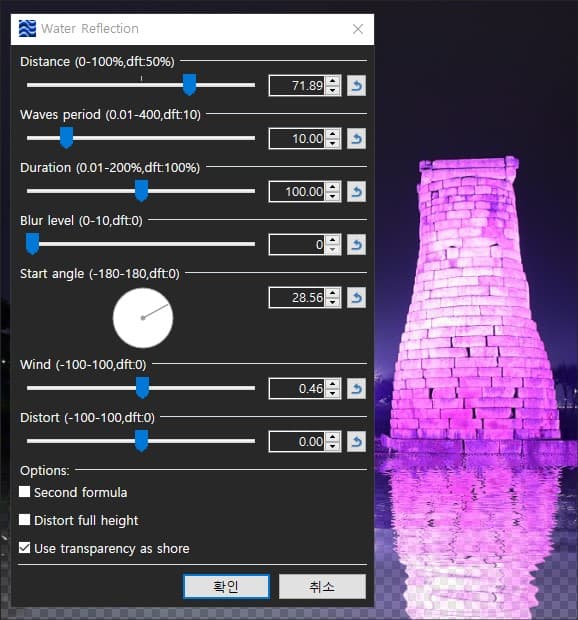Decrease Wind with down spinner arrow

coord(333,393)
